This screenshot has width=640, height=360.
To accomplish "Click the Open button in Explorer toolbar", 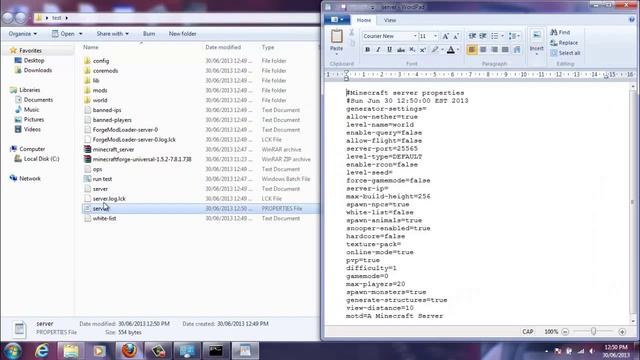I will [x=67, y=34].
